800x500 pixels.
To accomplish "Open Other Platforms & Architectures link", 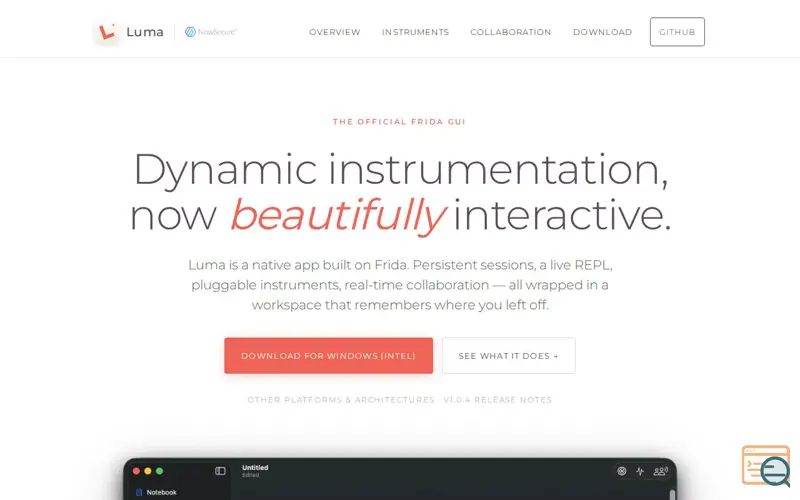I will [x=341, y=400].
